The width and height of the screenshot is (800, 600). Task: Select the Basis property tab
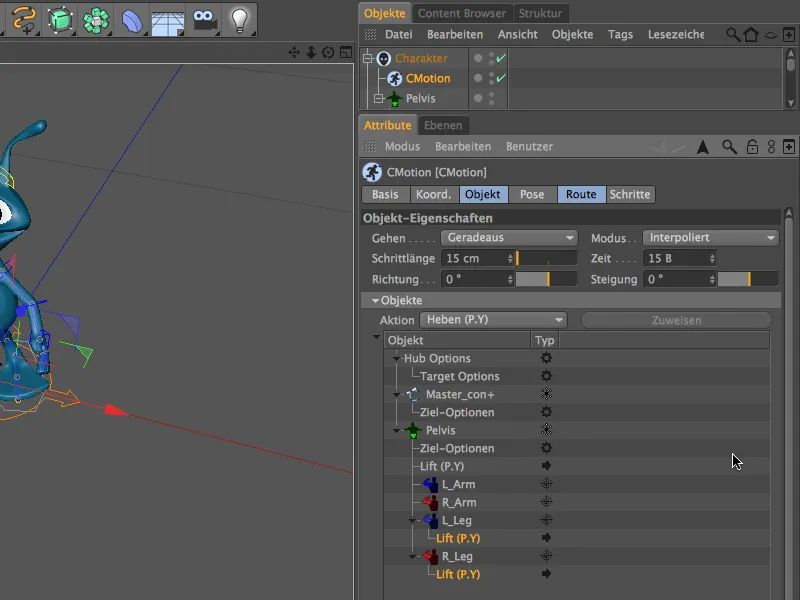(385, 194)
